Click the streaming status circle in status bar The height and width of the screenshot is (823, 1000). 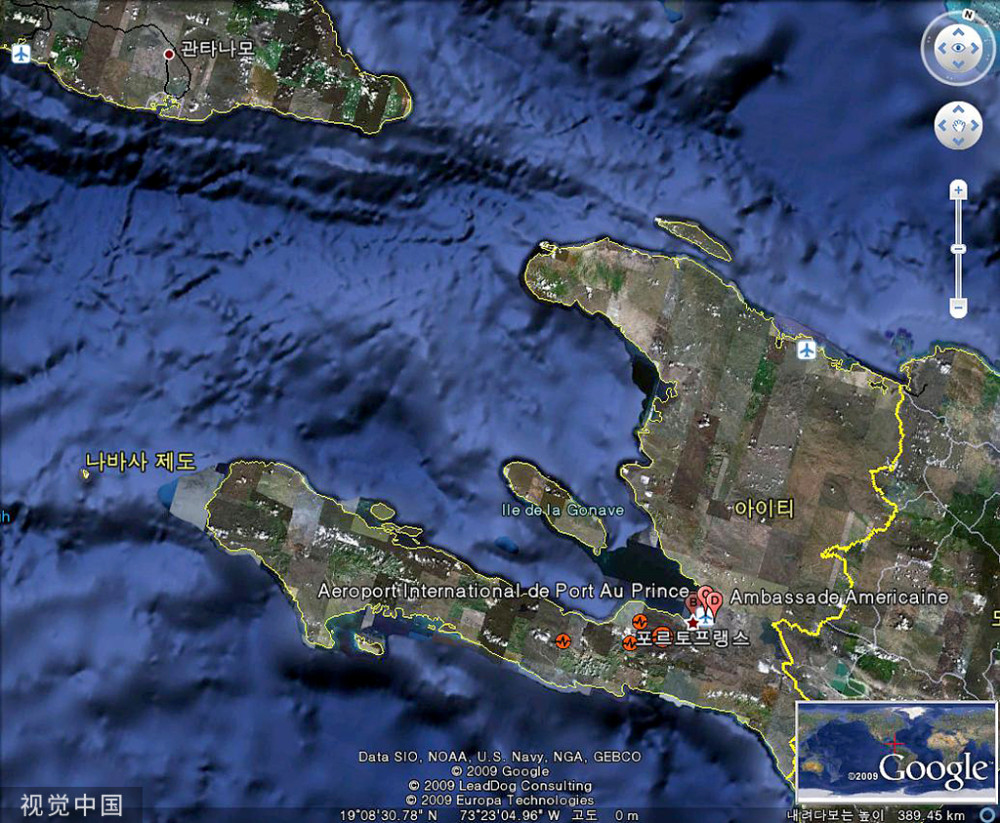pos(987,815)
